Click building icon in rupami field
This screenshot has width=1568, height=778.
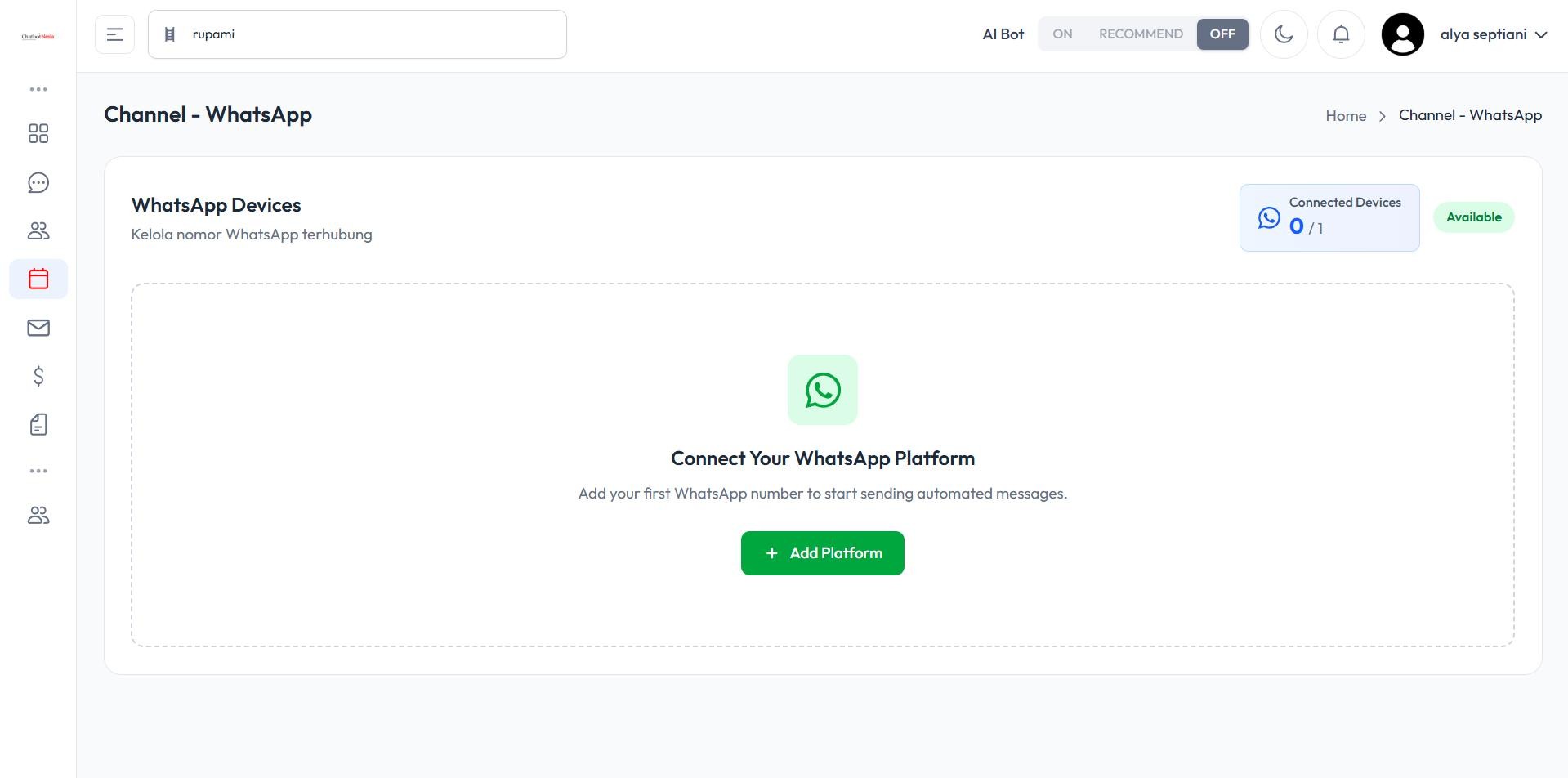tap(170, 34)
